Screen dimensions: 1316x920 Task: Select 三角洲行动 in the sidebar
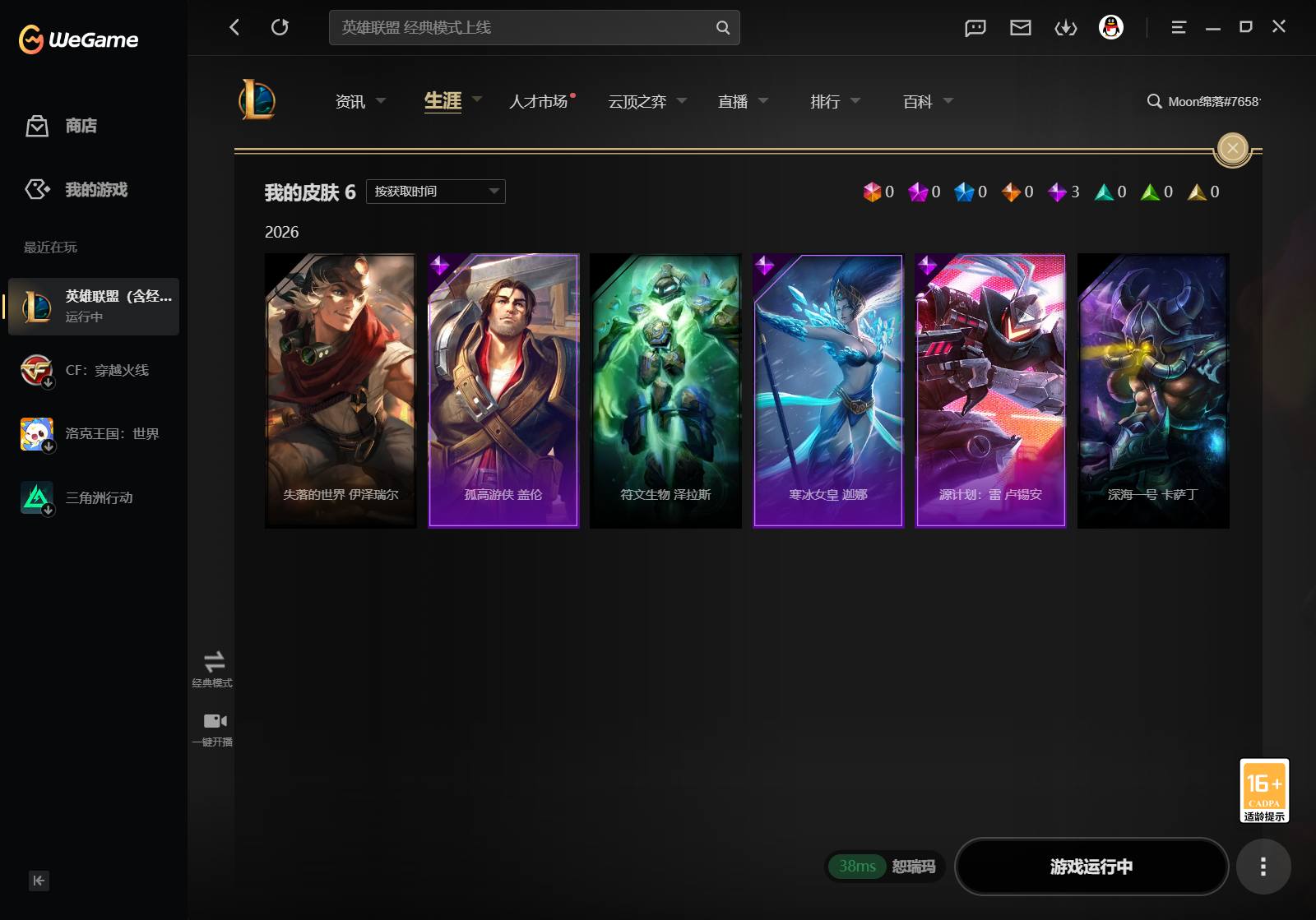tap(94, 497)
